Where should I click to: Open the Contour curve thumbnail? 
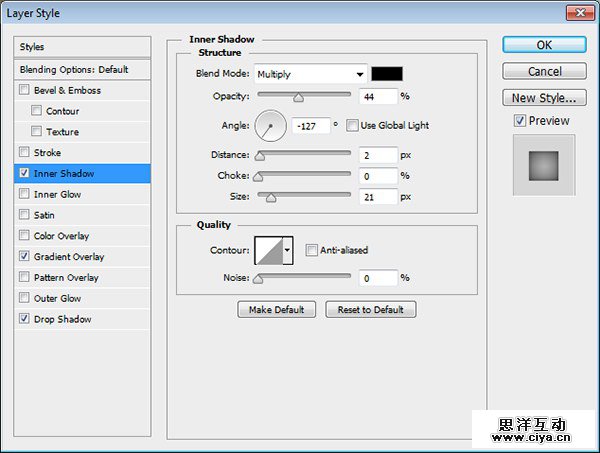(269, 250)
